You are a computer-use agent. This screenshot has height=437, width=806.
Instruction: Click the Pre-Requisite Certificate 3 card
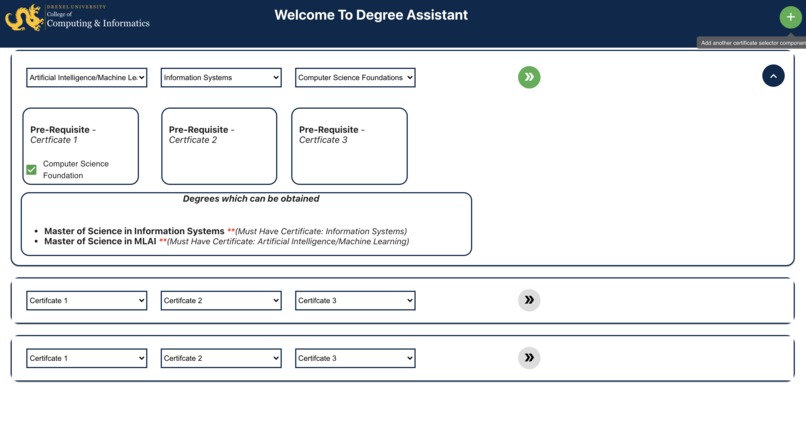(350, 146)
